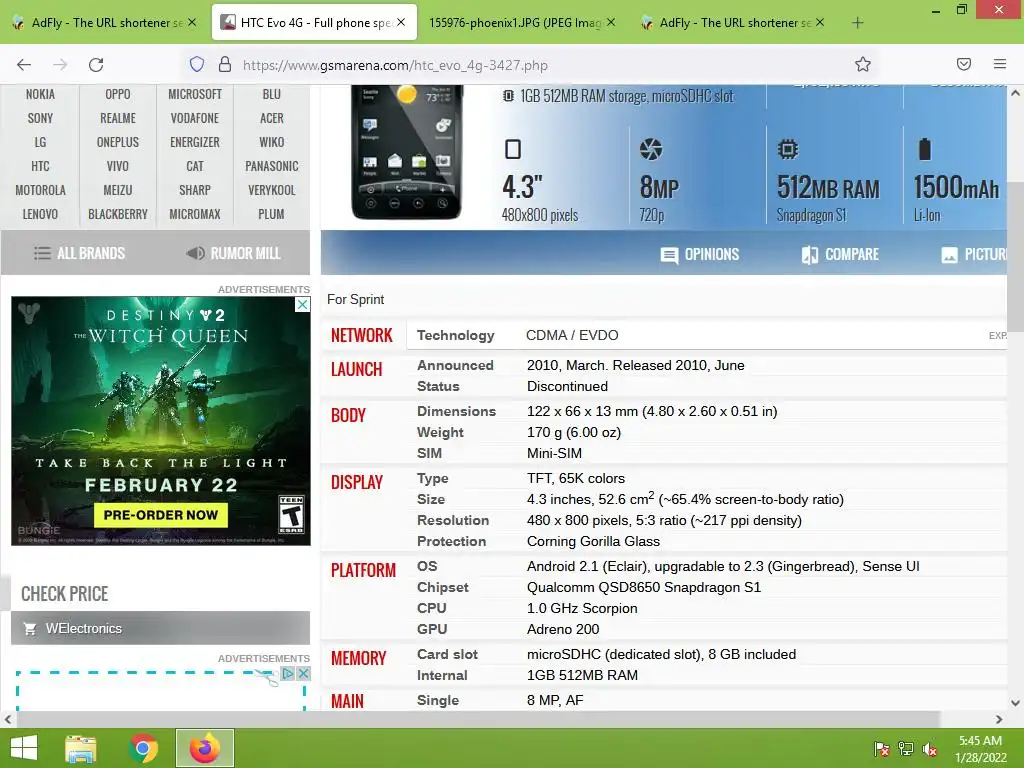Click the muted volume tray icon
Screen dimensions: 1024x768
point(930,749)
